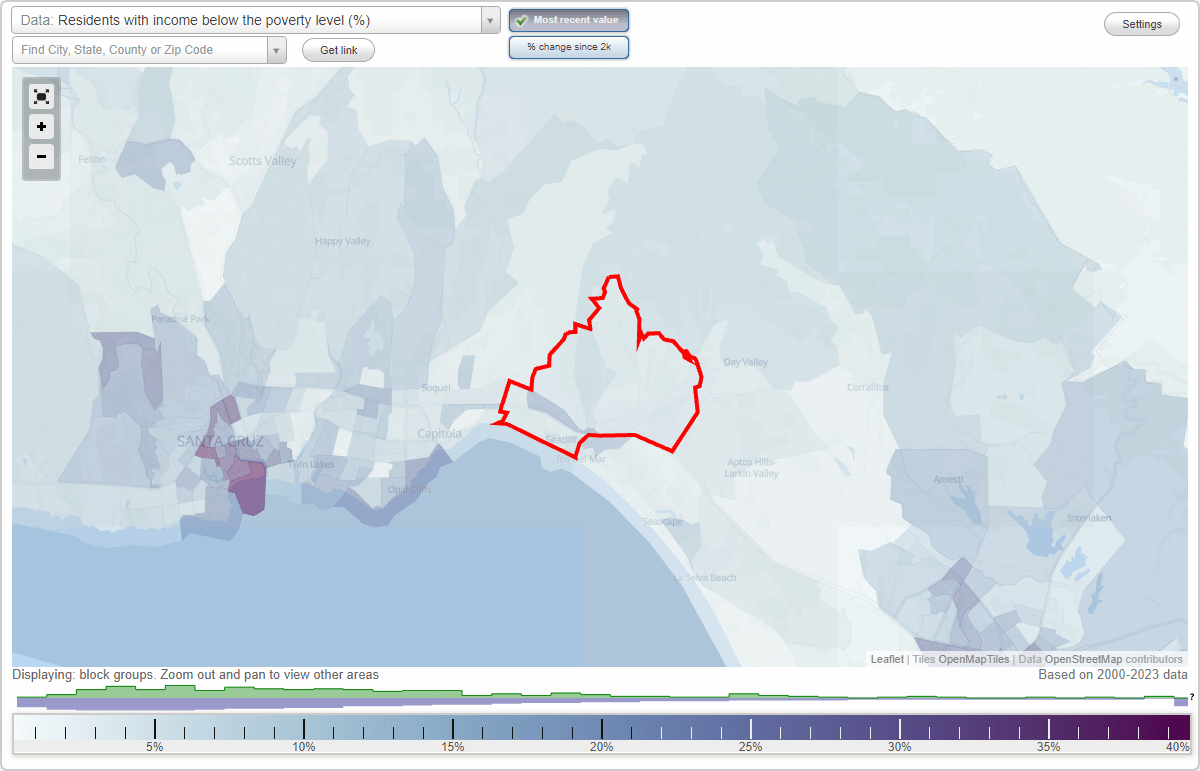Click the green checkmark icon on Most recent value
This screenshot has width=1200, height=771.
522,19
